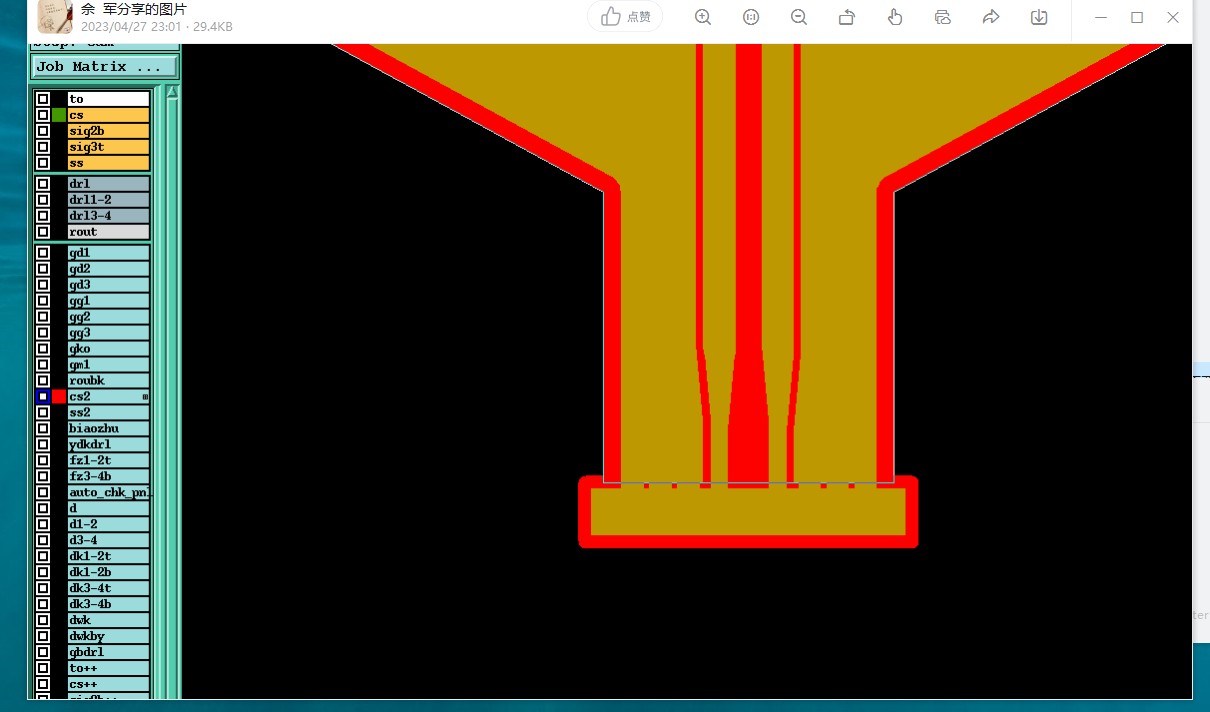Screen dimensions: 1210x712
Task: Select the dwkby layer name
Action: click(x=109, y=636)
